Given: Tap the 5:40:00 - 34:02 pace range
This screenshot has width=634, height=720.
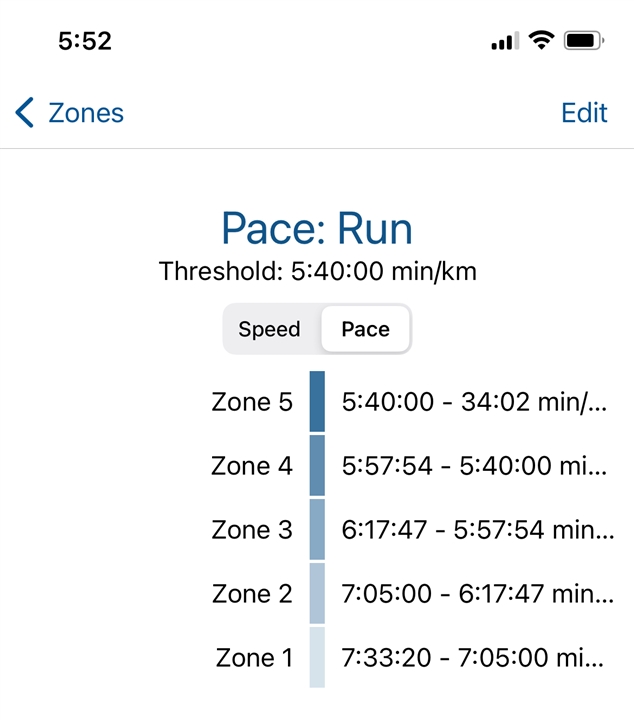Looking at the screenshot, I should click(x=474, y=402).
